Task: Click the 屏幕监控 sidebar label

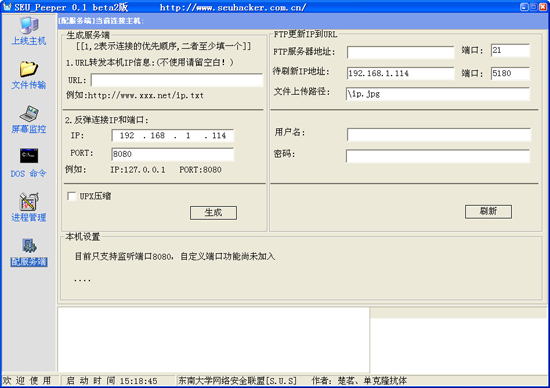Action: (29, 129)
